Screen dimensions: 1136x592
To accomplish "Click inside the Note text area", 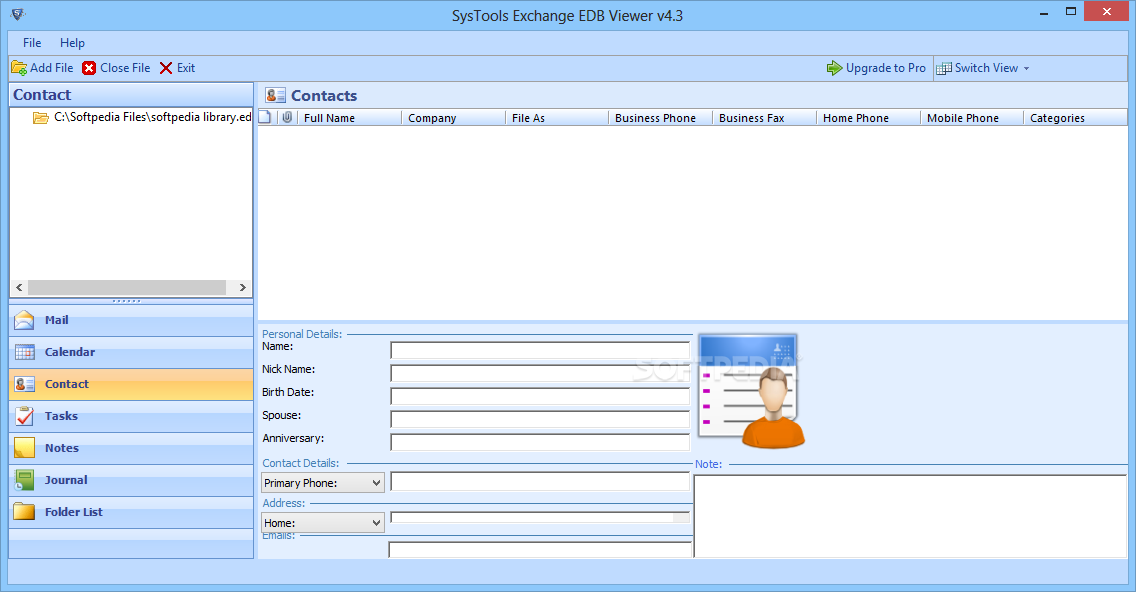I will click(x=911, y=516).
